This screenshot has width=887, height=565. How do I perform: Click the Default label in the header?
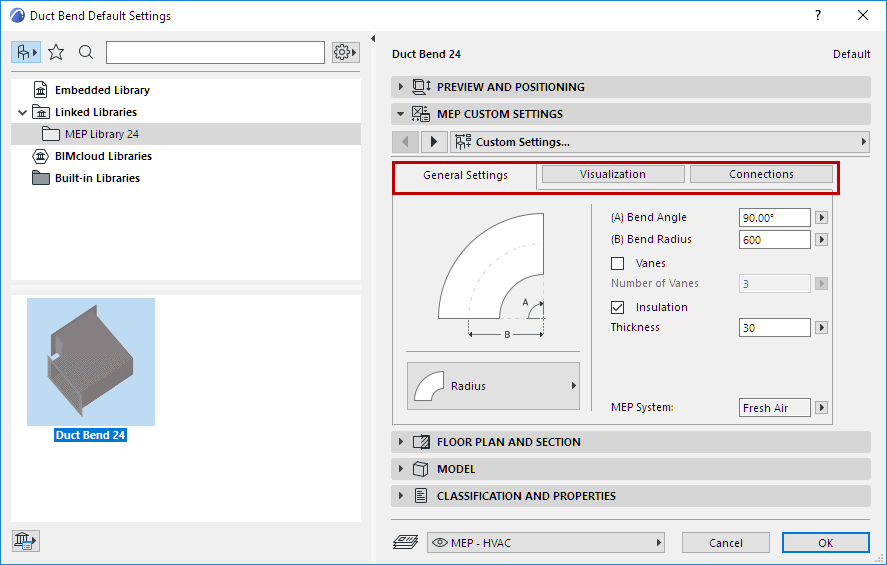tap(851, 54)
